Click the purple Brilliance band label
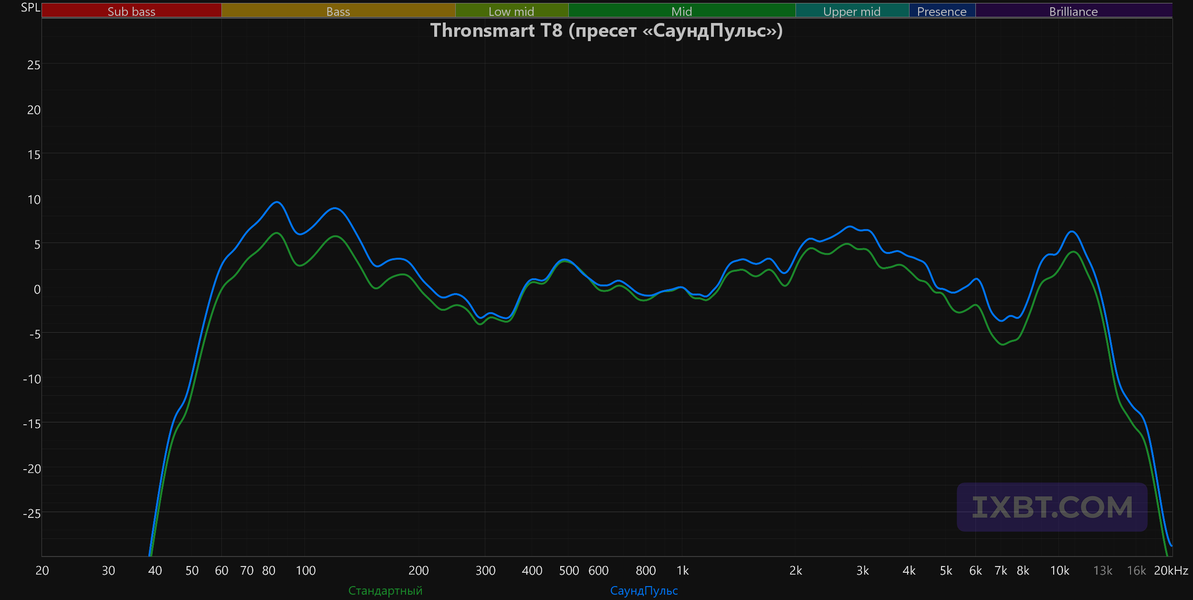The image size is (1193, 600). (x=1073, y=11)
